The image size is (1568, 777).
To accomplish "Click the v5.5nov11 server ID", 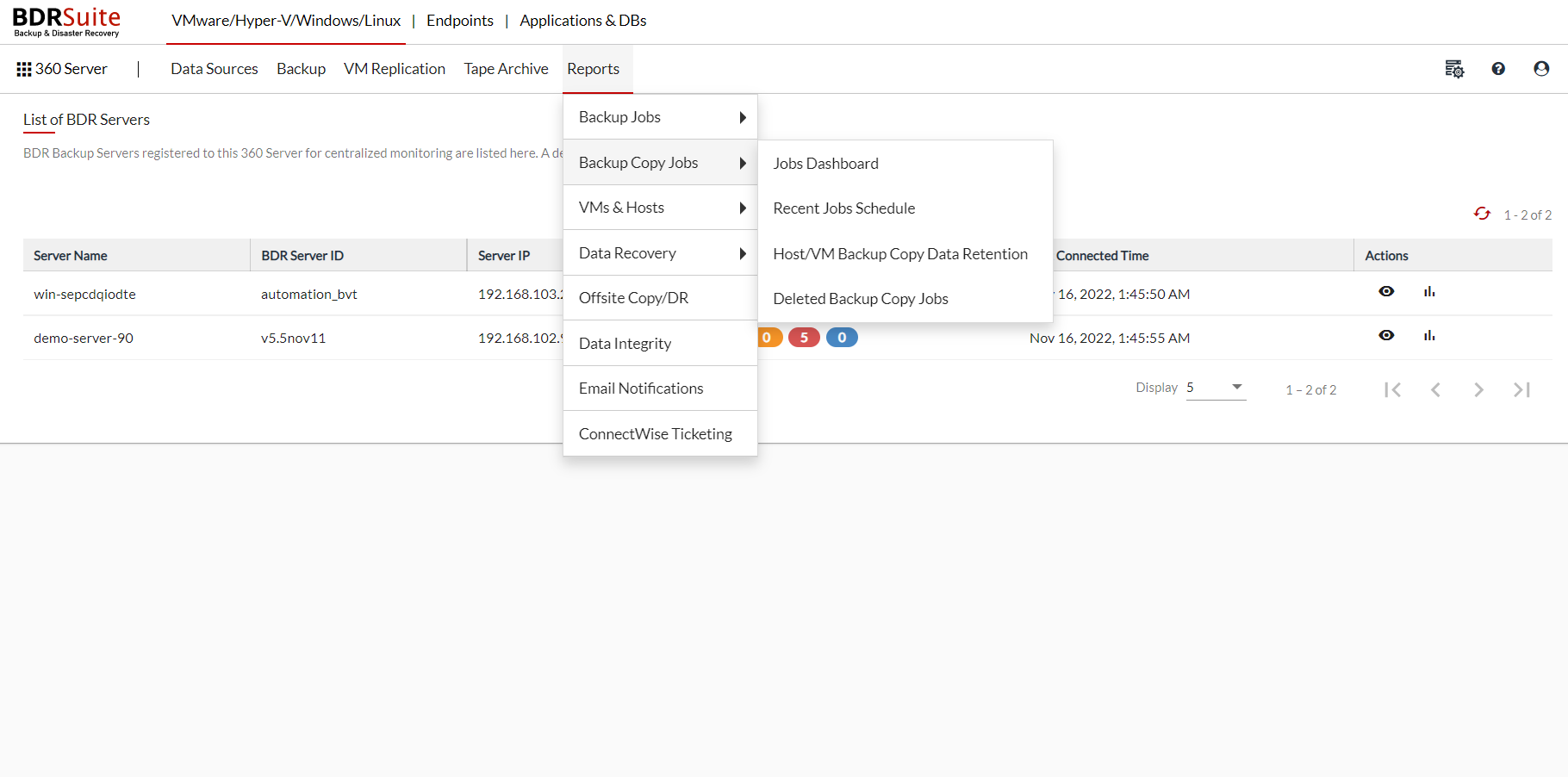I will point(293,339).
